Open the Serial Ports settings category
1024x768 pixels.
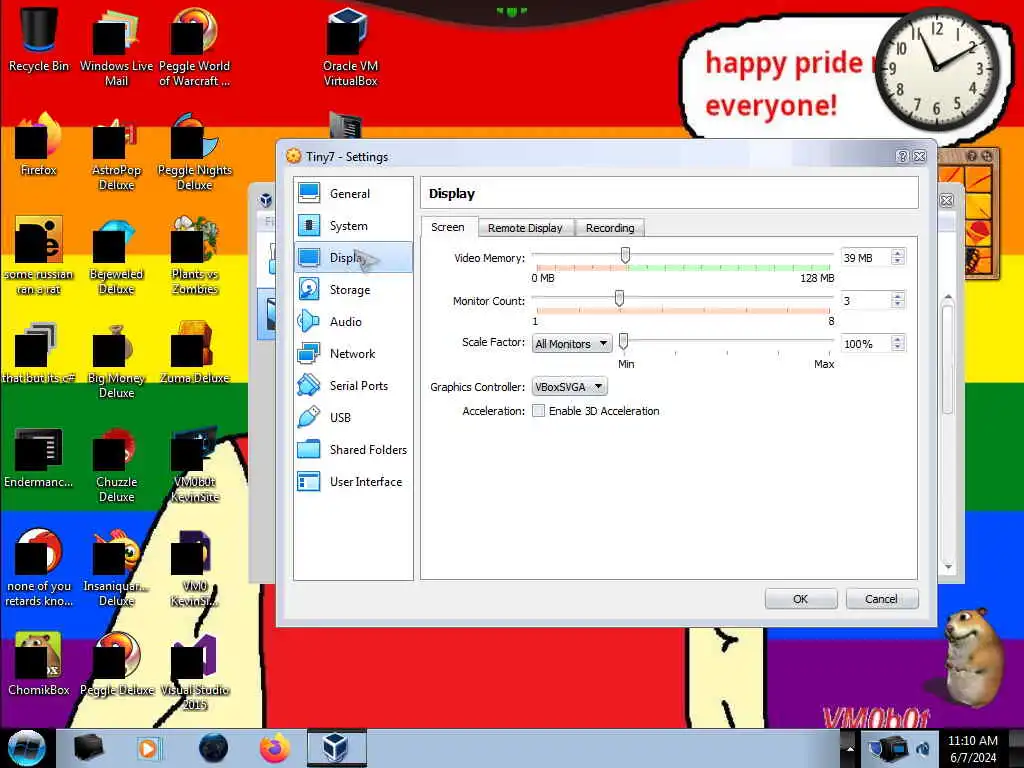[x=353, y=385]
